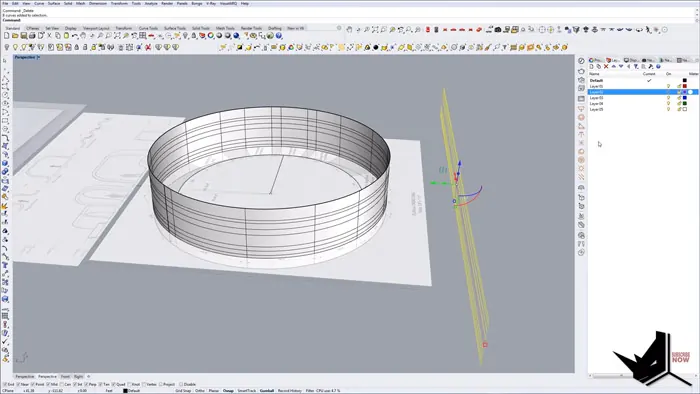
Task: Click the green color swatch of Layer 04
Action: [x=684, y=104]
